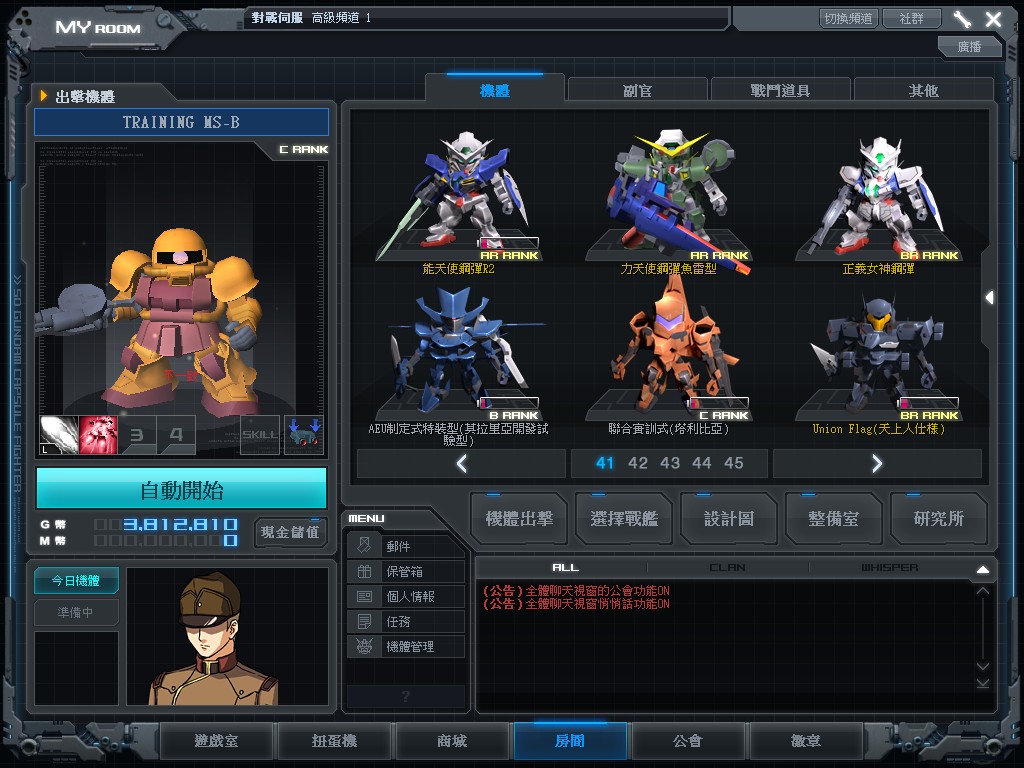This screenshot has height=768, width=1024.
Task: Open the storage box (保管箱) icon
Action: (x=364, y=571)
